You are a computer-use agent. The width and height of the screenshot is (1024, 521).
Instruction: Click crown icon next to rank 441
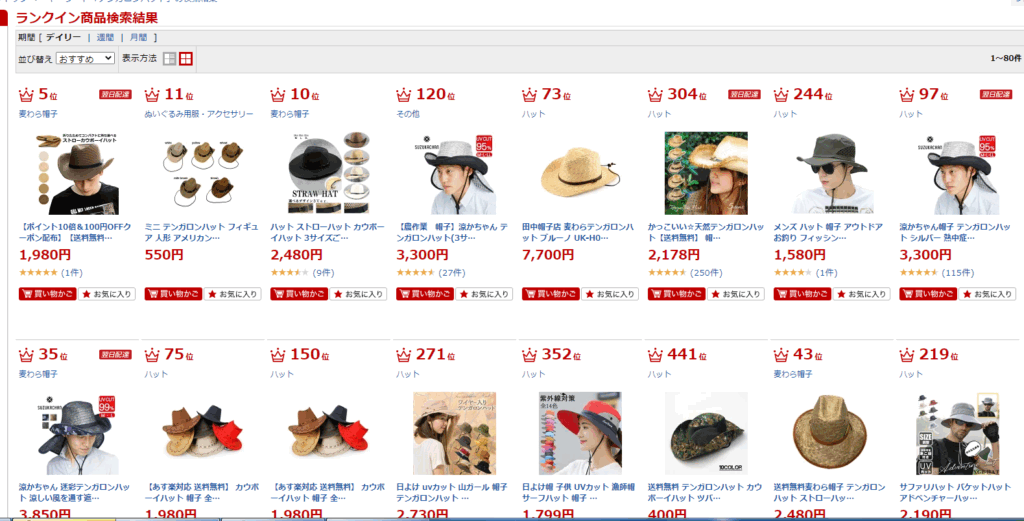coord(655,355)
